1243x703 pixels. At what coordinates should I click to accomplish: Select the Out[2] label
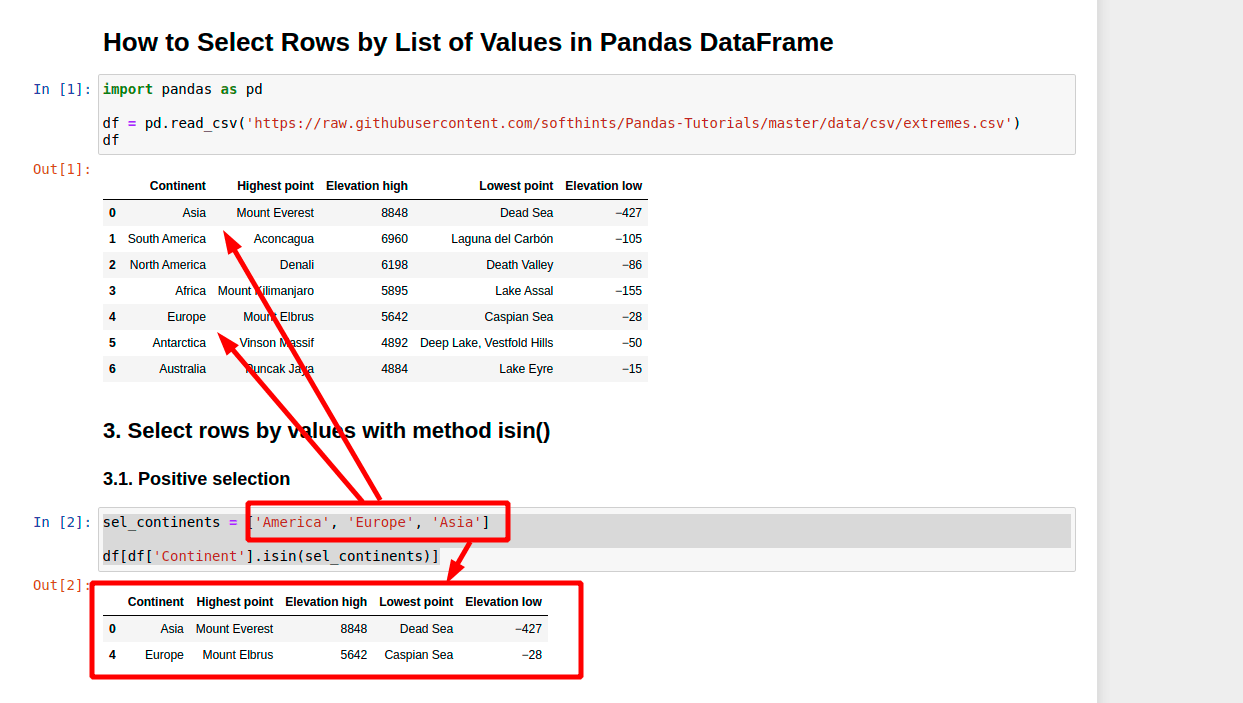pyautogui.click(x=58, y=585)
